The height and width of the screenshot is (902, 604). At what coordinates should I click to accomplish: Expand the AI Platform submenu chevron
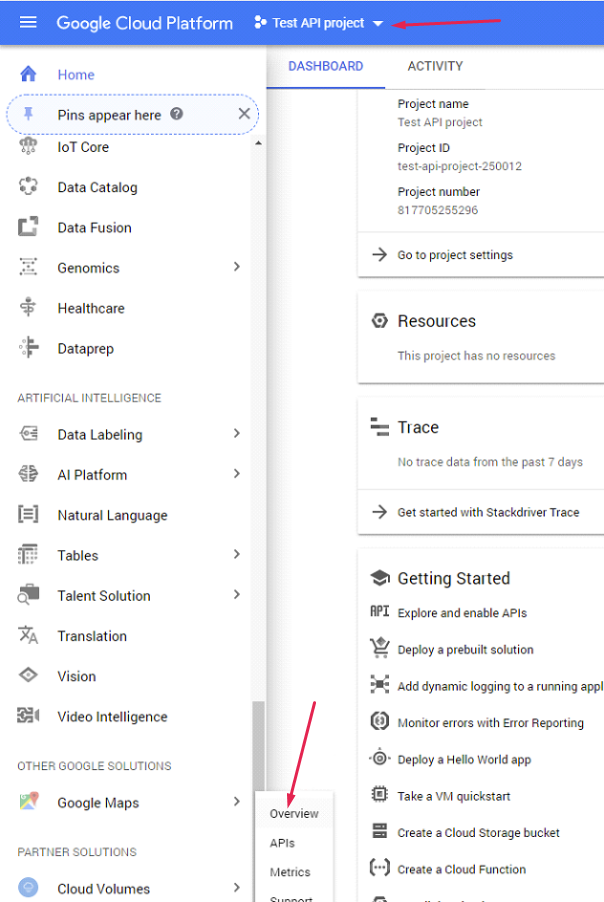[x=237, y=474]
